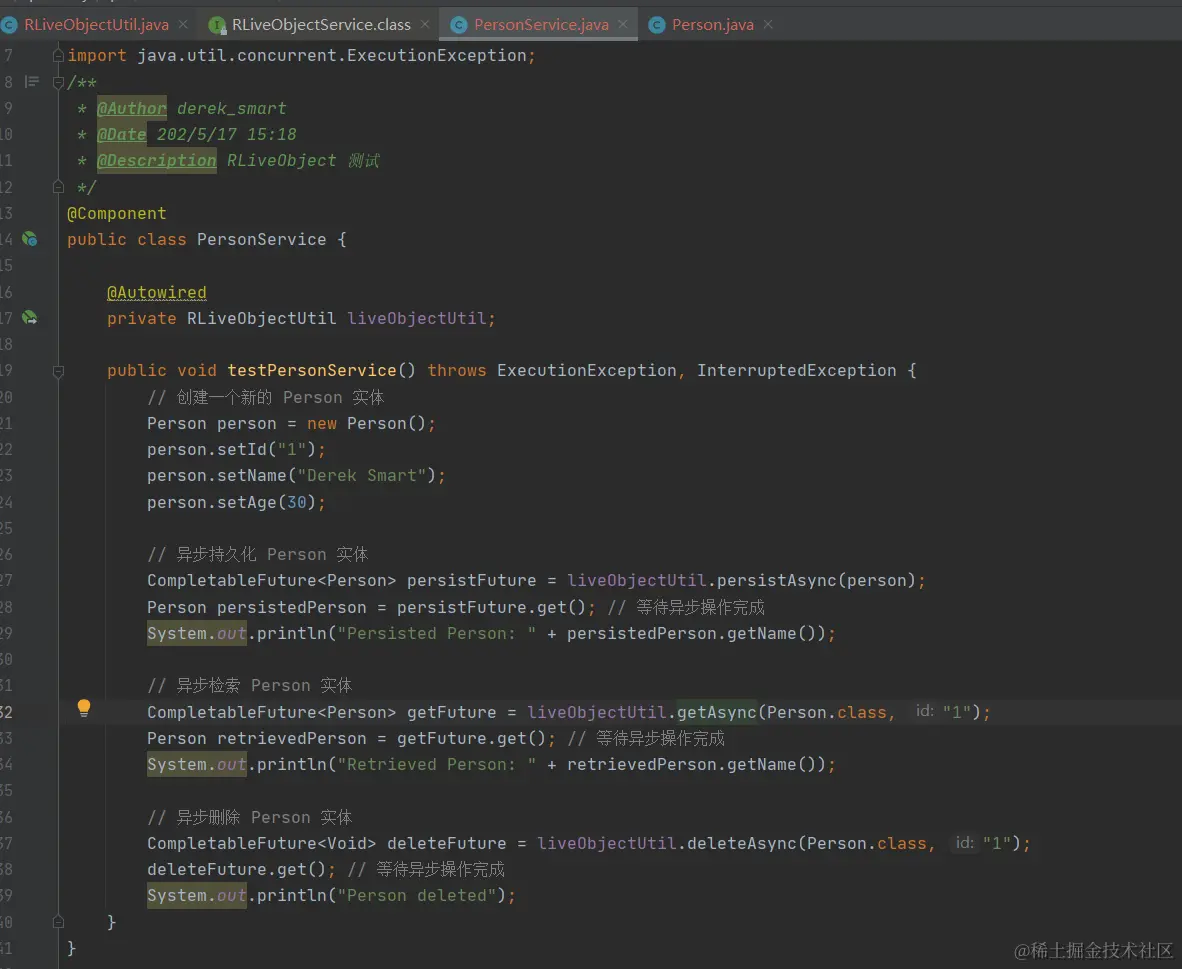Open the Person.java tab

[x=712, y=25]
